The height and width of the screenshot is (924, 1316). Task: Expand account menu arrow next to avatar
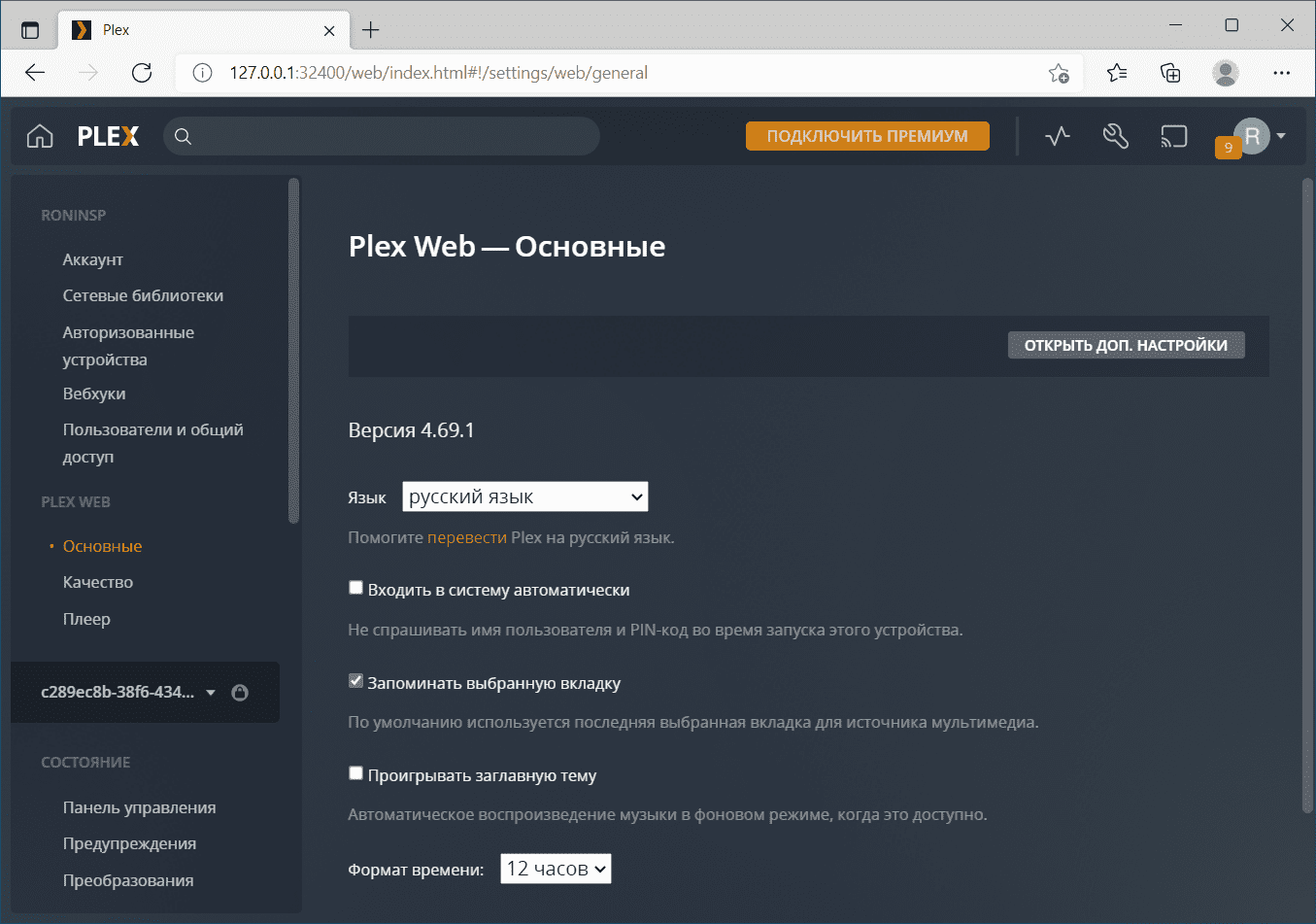1281,136
